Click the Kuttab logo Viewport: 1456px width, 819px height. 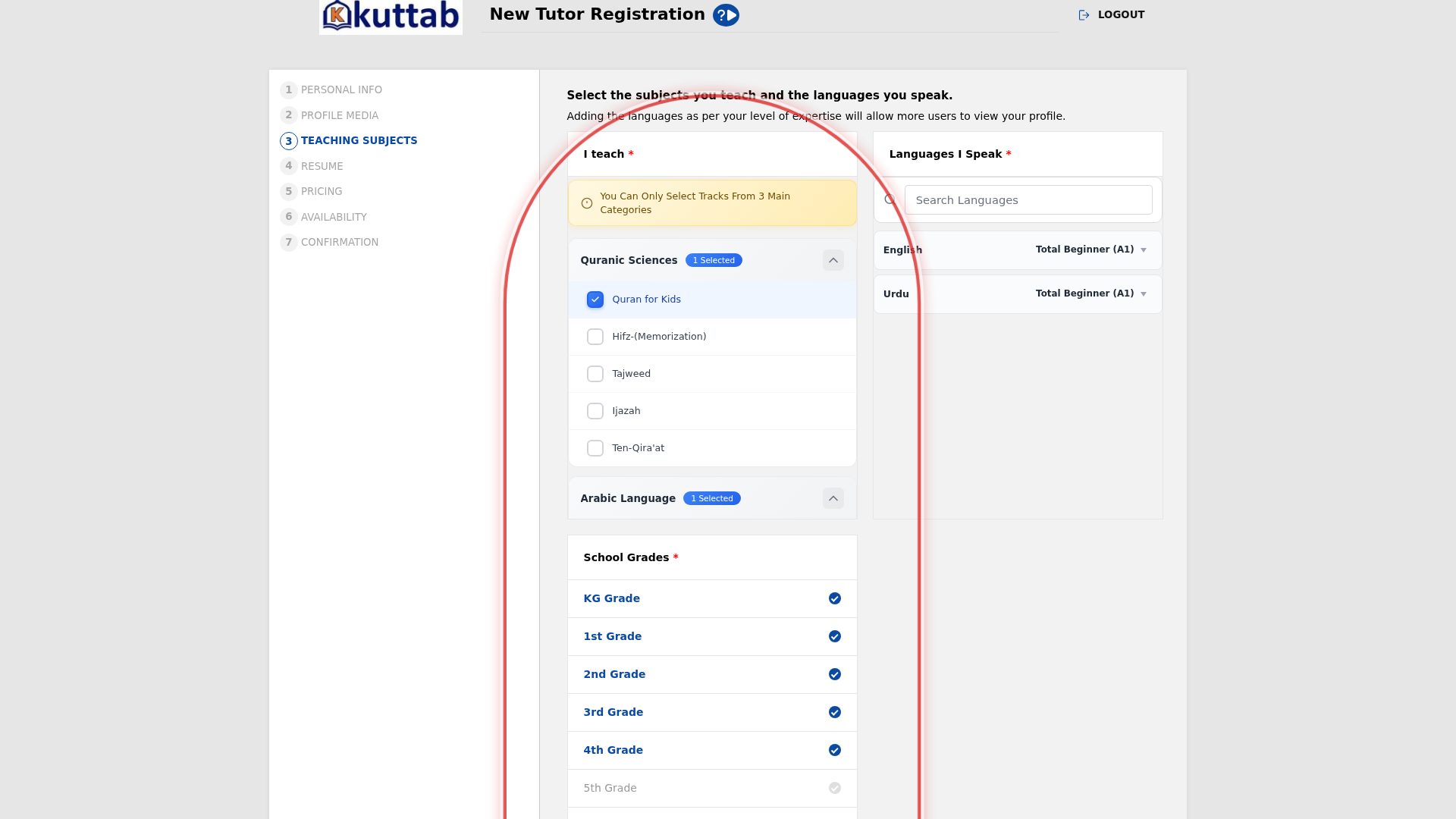(391, 17)
